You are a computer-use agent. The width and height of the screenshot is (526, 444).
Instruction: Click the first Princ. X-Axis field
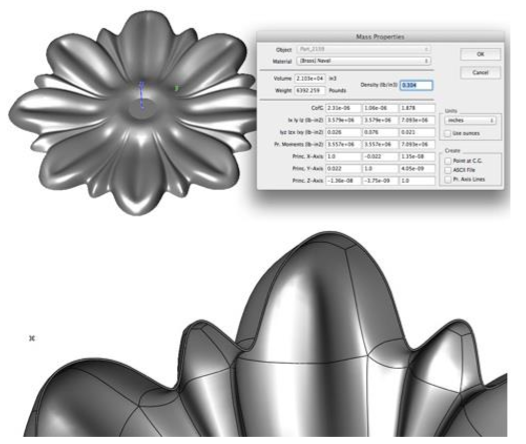tap(343, 157)
